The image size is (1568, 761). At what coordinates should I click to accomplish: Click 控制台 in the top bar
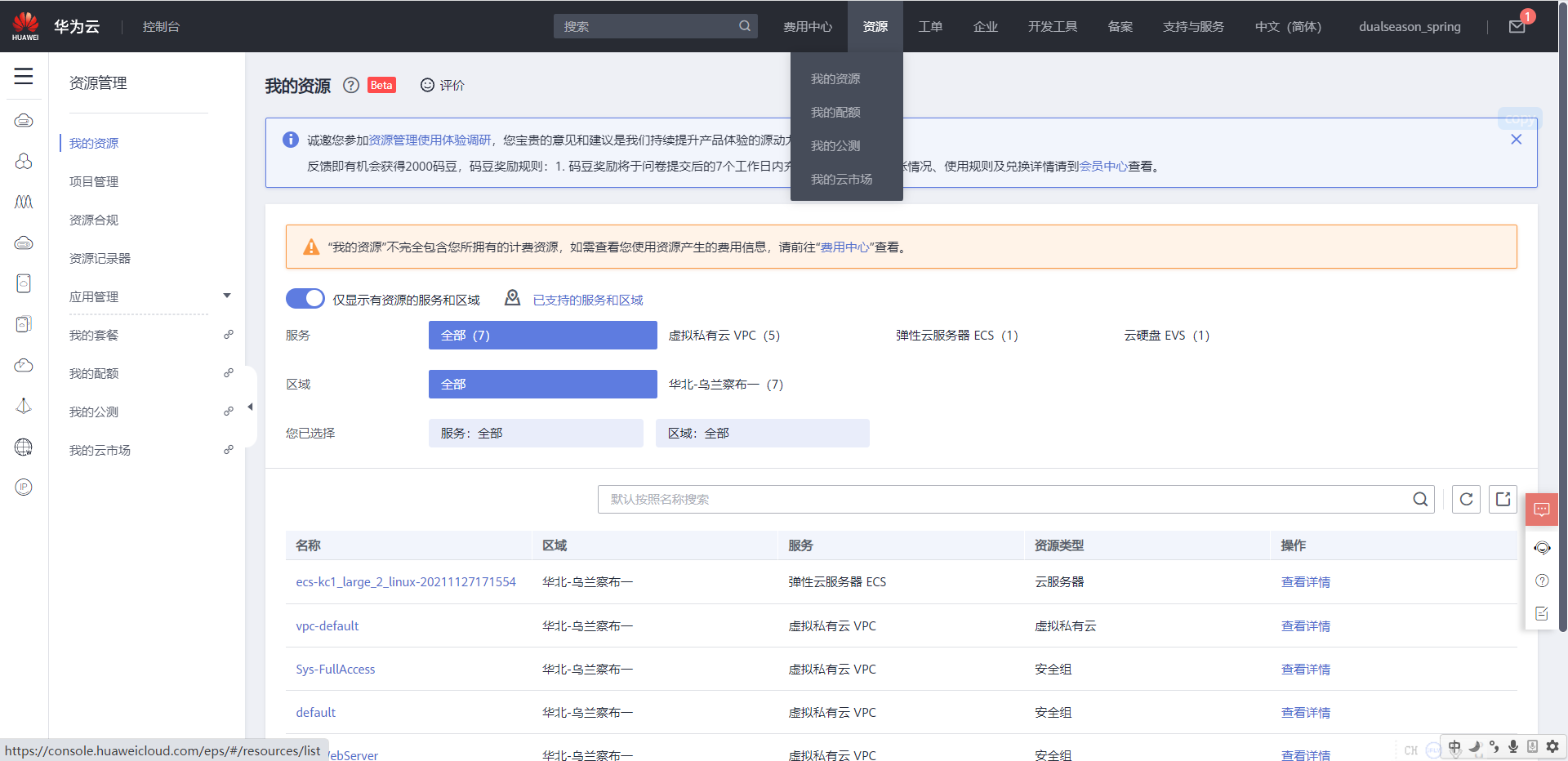pyautogui.click(x=161, y=27)
